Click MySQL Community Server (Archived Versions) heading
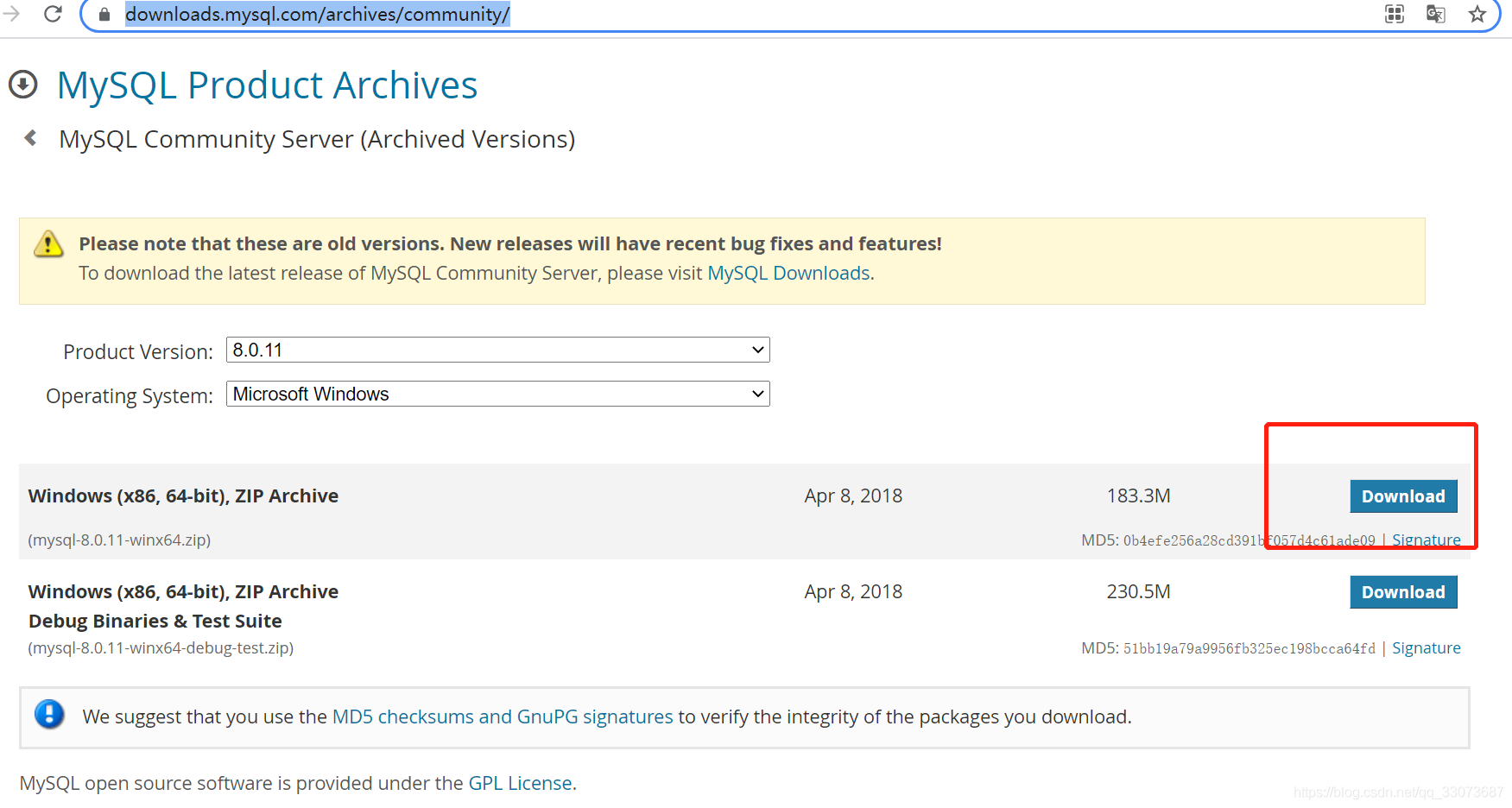 pos(317,139)
